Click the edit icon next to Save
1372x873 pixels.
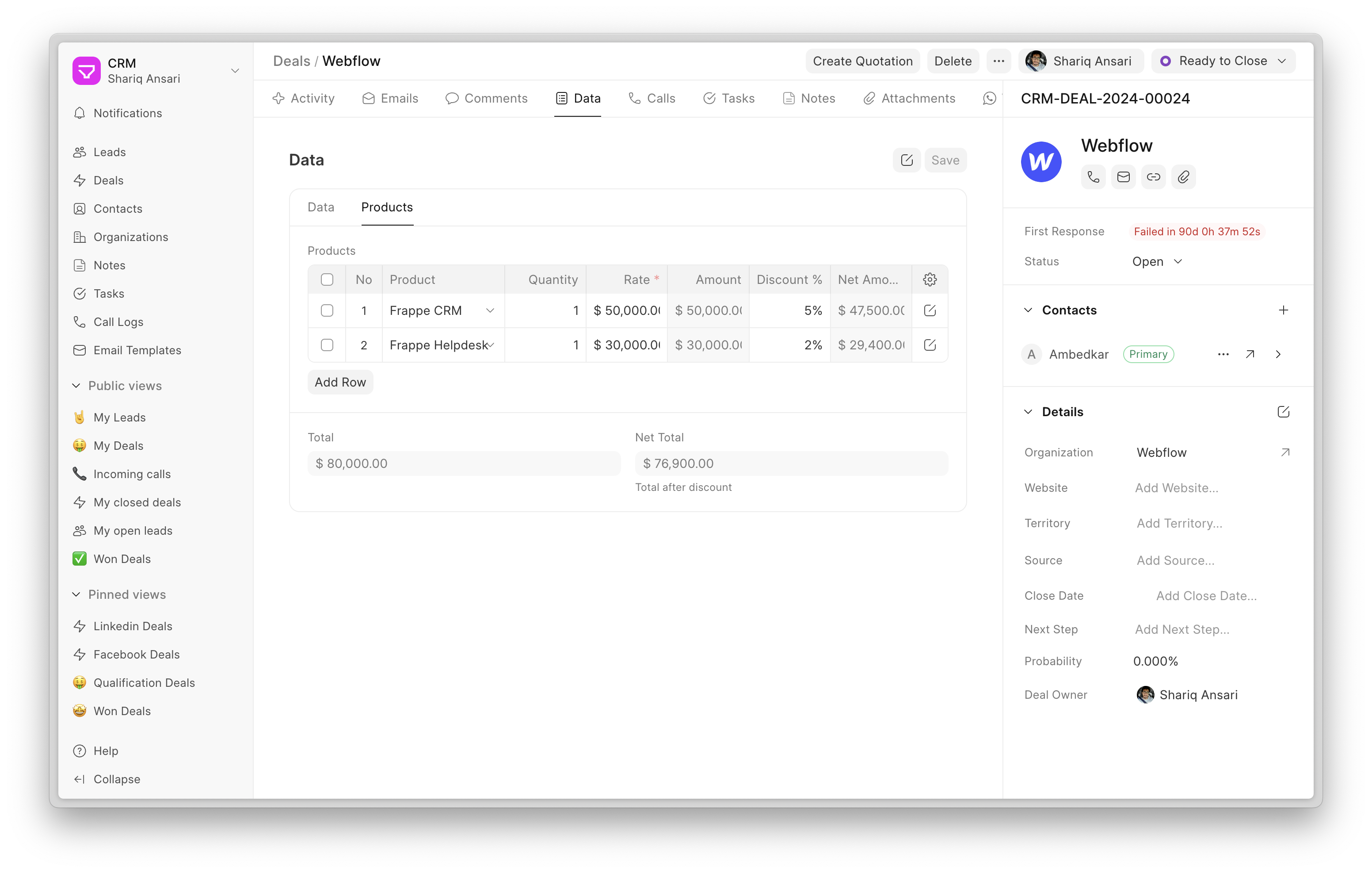[x=907, y=160]
